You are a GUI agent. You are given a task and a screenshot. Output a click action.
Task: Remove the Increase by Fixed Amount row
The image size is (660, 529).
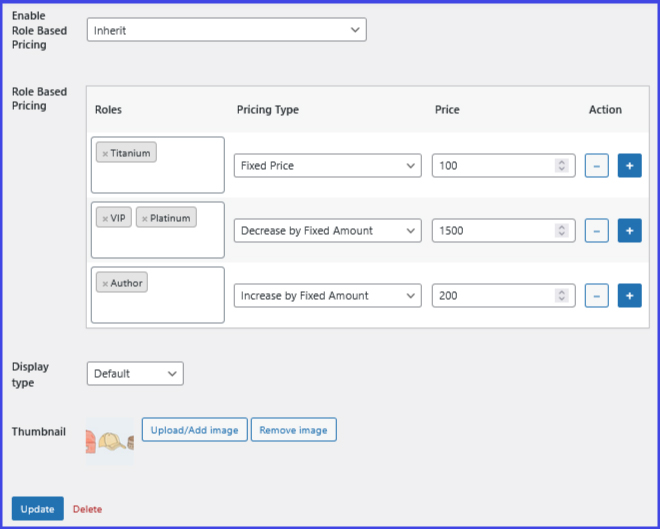[x=596, y=296]
